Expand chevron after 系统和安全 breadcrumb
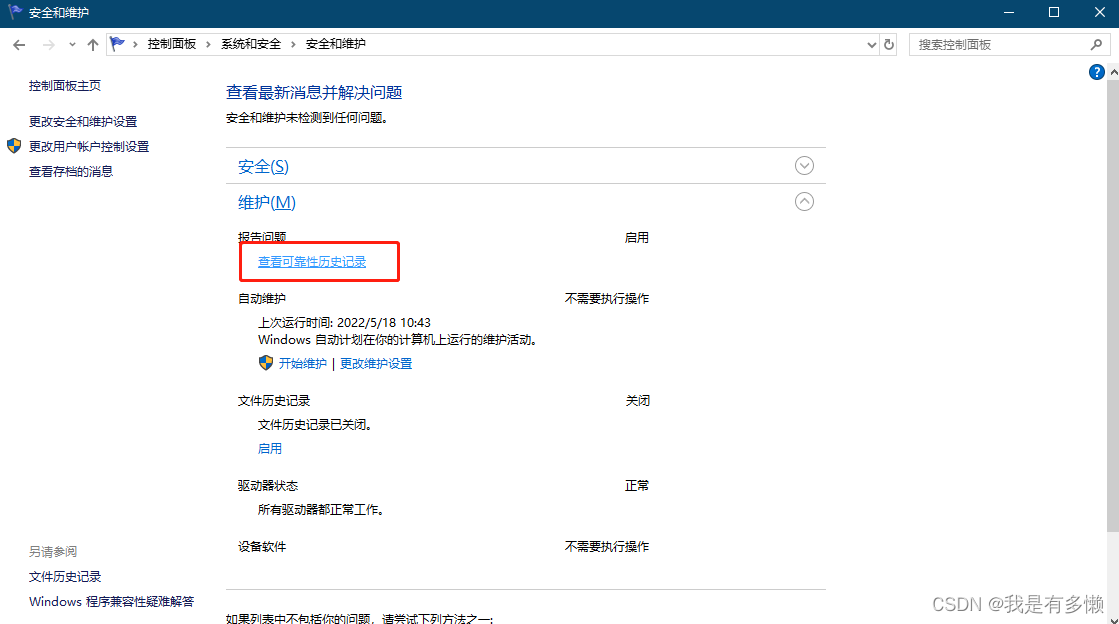 click(293, 44)
